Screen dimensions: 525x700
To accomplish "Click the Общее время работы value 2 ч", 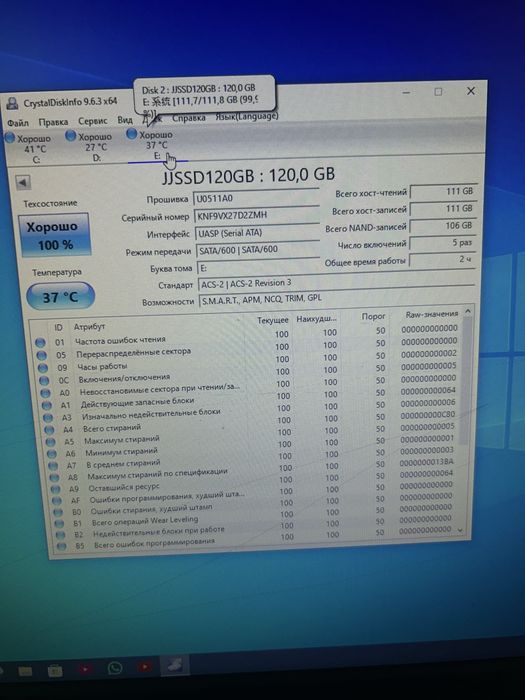I will 442,259.
